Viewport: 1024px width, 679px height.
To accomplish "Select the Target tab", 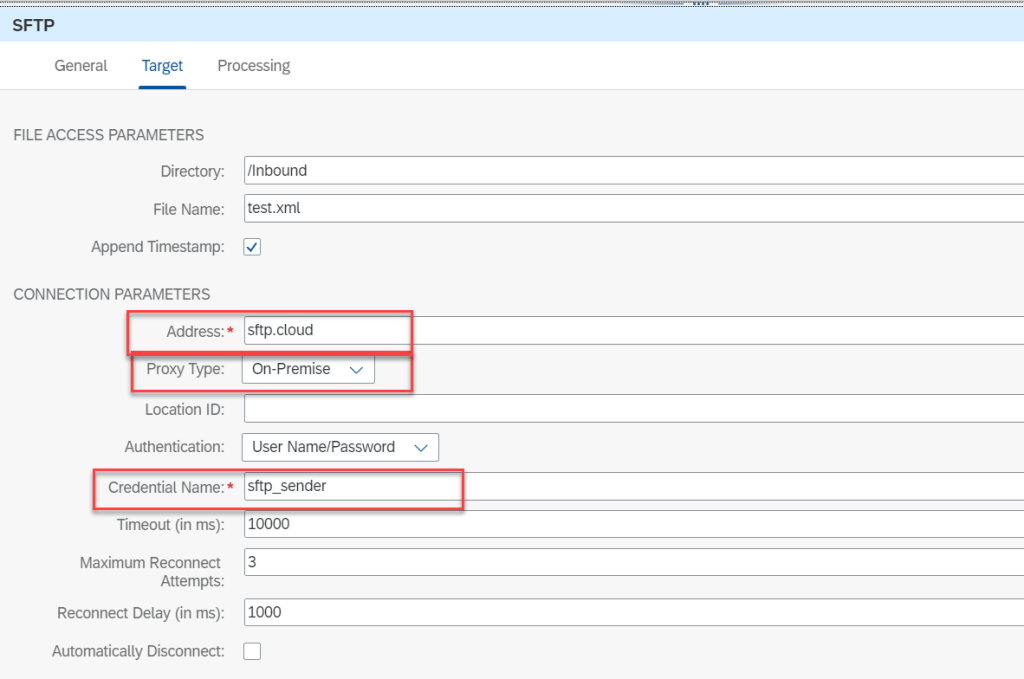I will pos(162,66).
